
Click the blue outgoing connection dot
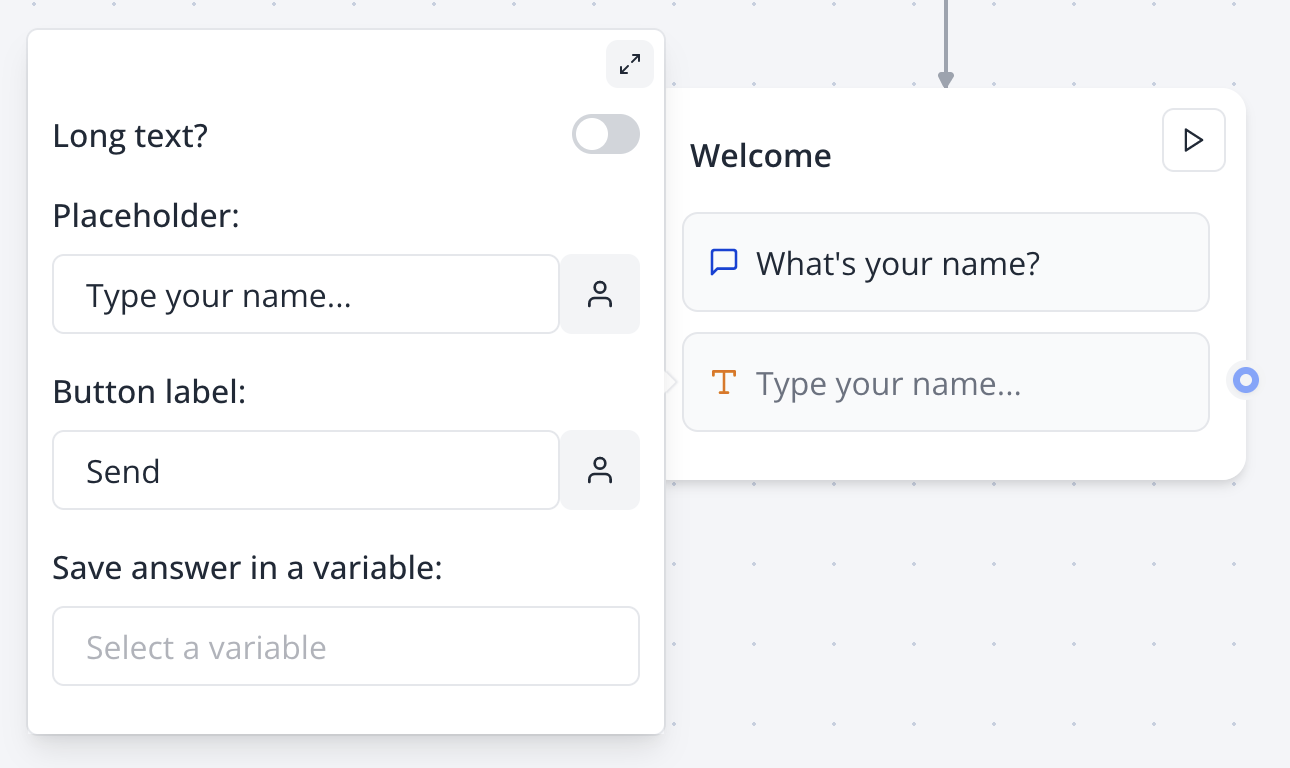point(1244,380)
